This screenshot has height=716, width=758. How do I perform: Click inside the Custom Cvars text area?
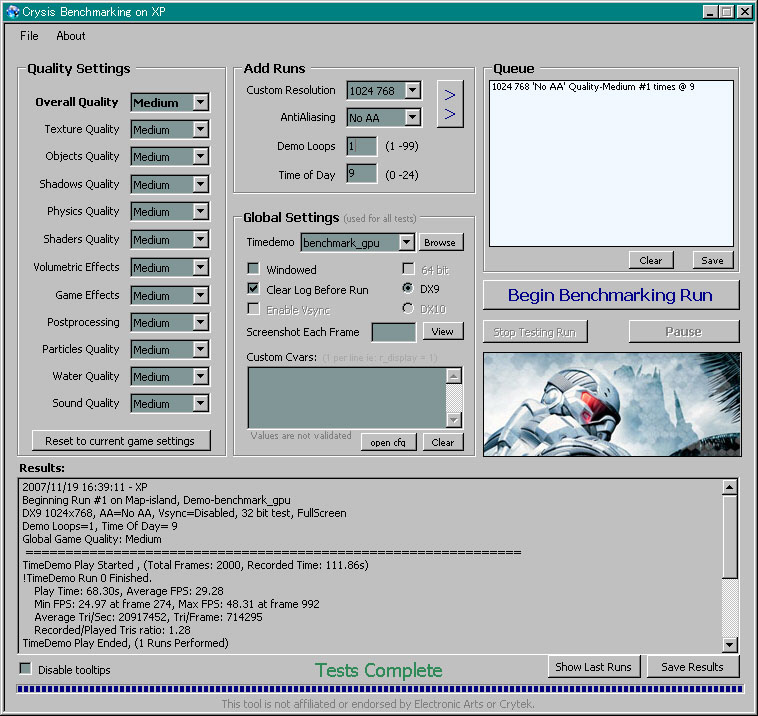(x=347, y=398)
